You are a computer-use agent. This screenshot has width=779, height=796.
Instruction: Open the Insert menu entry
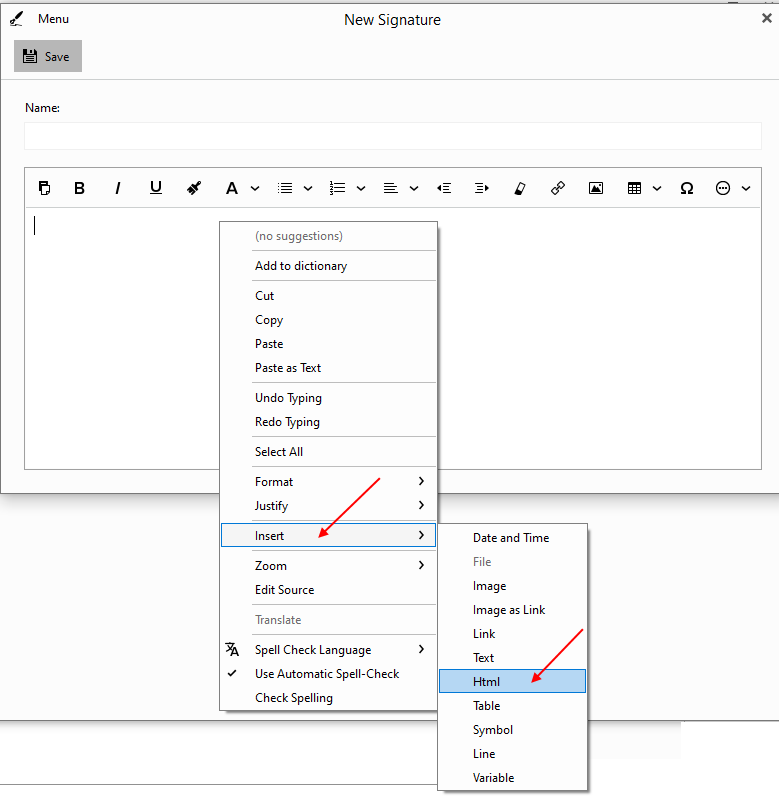point(328,535)
